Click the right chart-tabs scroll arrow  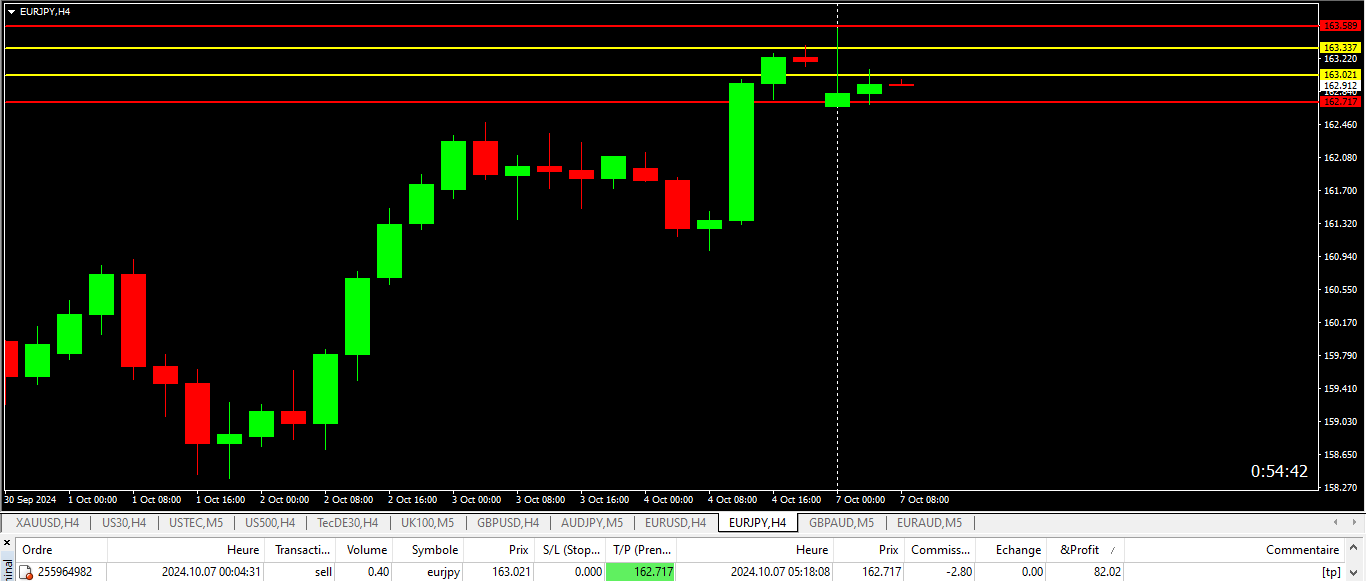pos(1354,522)
